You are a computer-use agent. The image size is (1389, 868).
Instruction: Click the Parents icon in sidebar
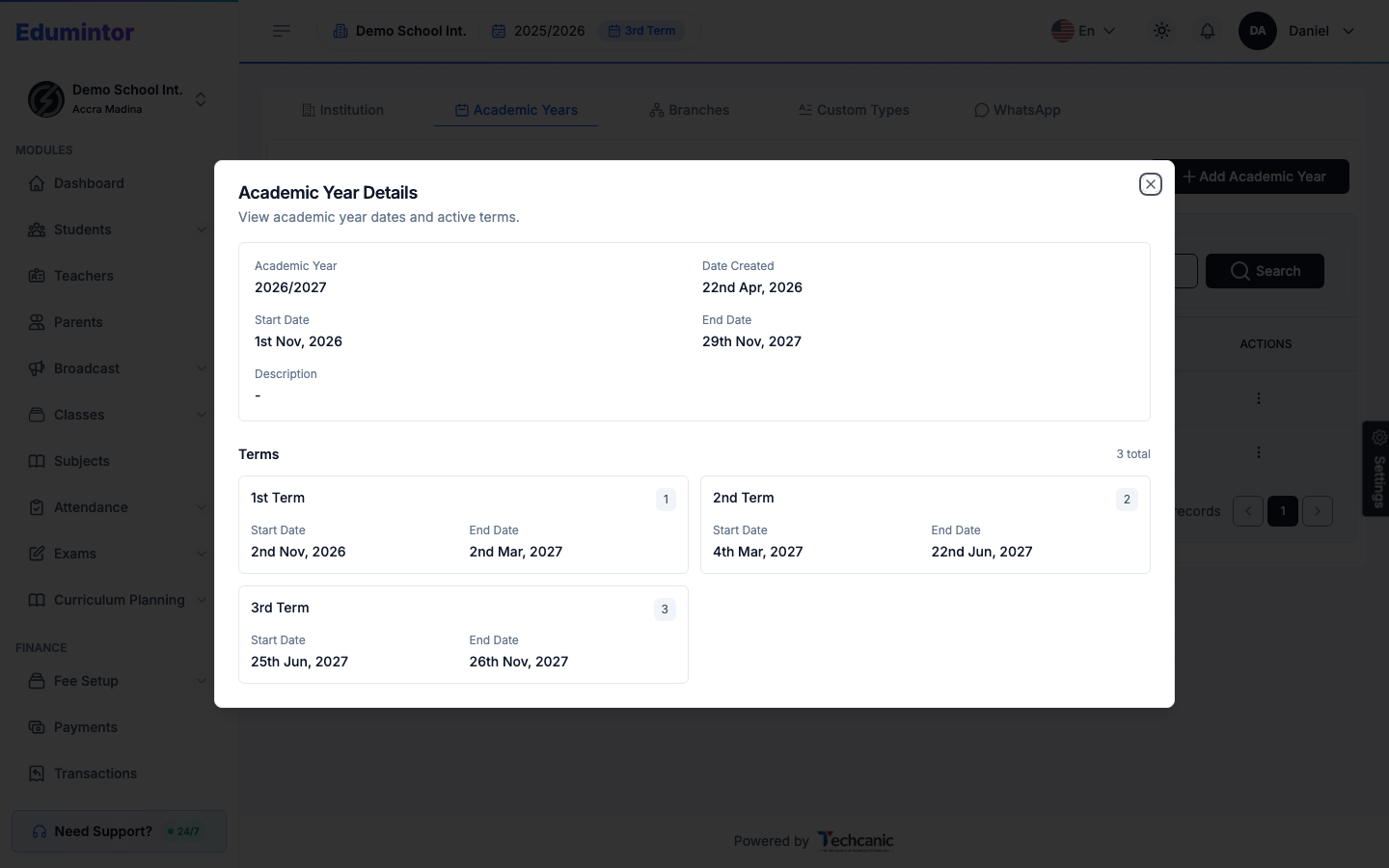click(x=37, y=322)
